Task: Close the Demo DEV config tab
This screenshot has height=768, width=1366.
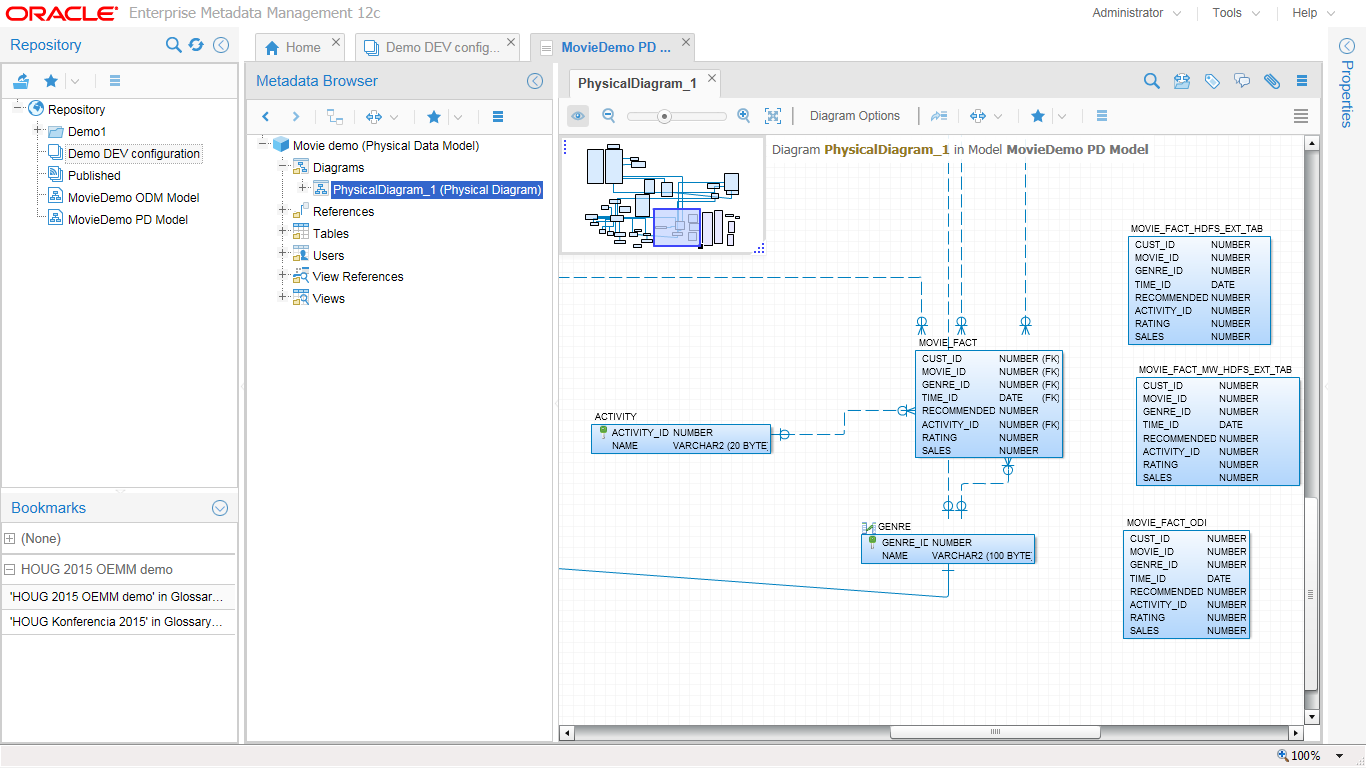Action: (512, 42)
